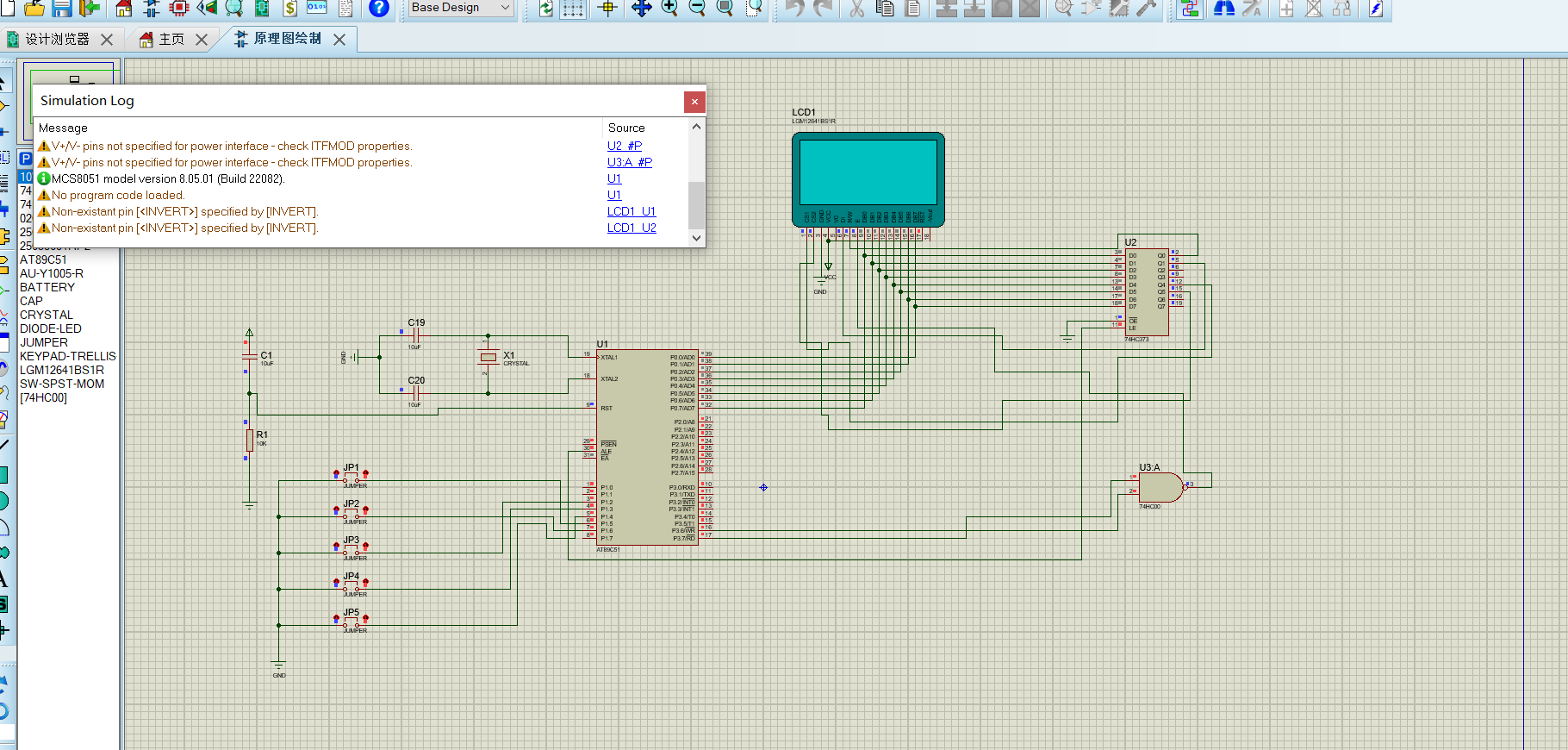Open the Packaging Tool icon

pyautogui.click(x=1119, y=9)
